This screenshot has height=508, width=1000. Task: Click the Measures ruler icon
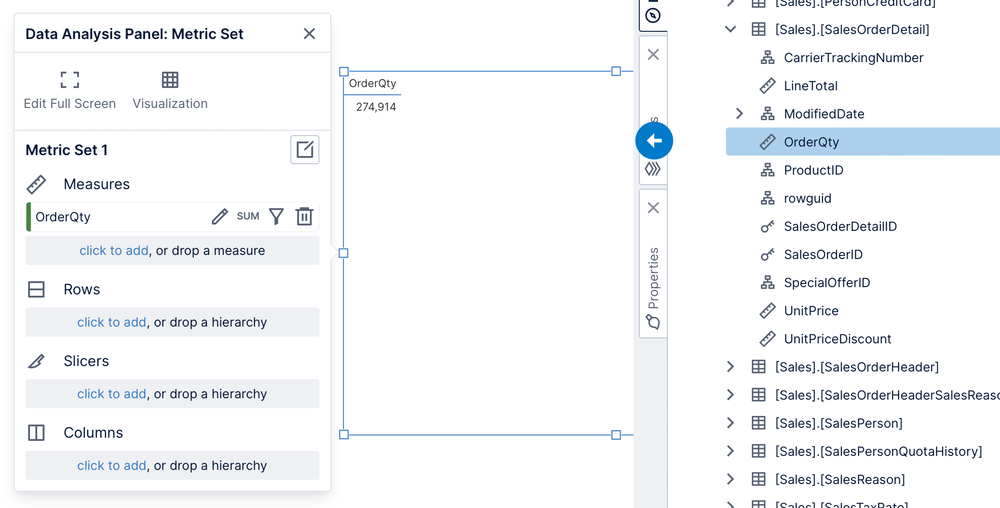point(36,184)
